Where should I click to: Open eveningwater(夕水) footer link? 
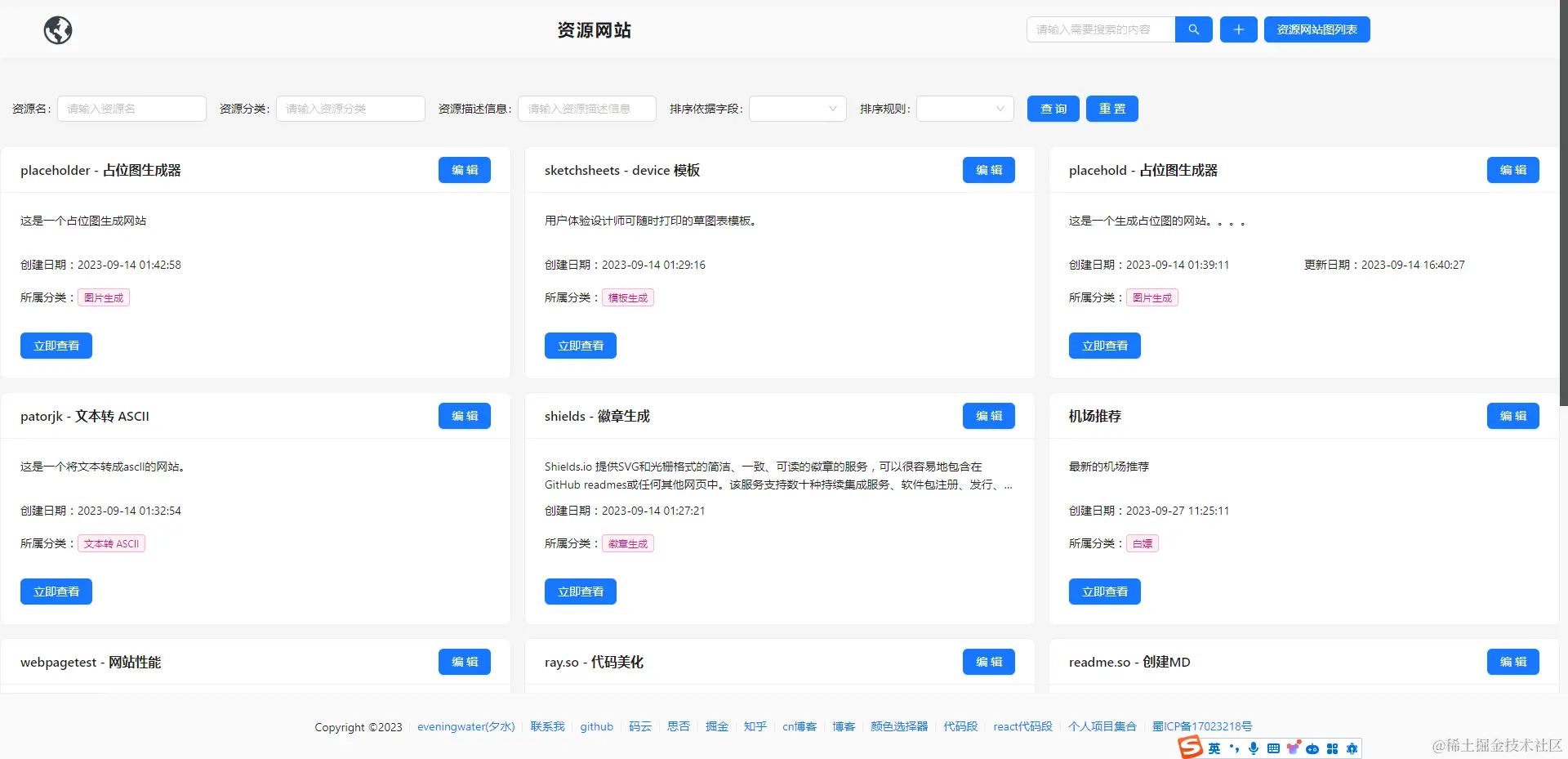[466, 726]
